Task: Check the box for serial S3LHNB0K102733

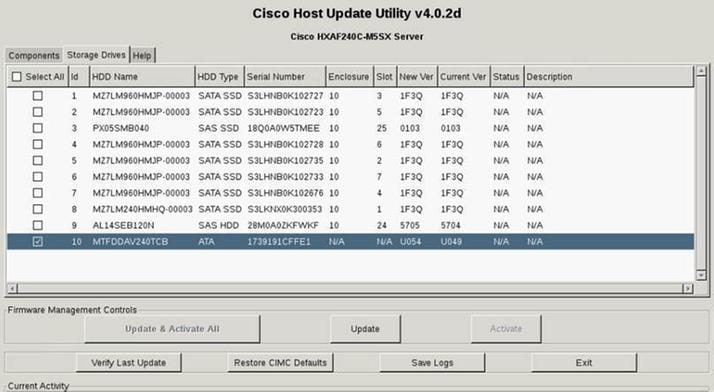Action: click(x=38, y=177)
